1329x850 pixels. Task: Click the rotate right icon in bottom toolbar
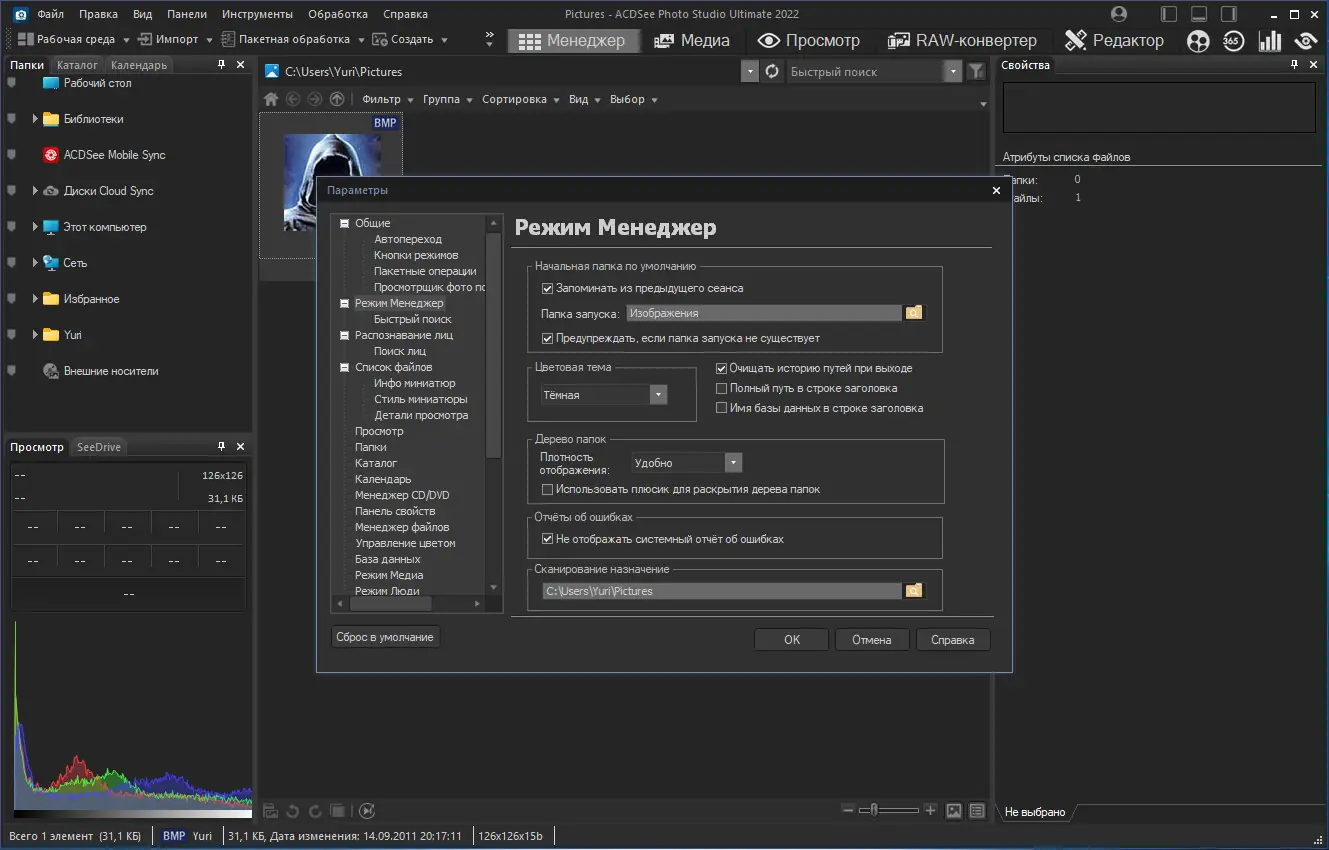tap(315, 811)
